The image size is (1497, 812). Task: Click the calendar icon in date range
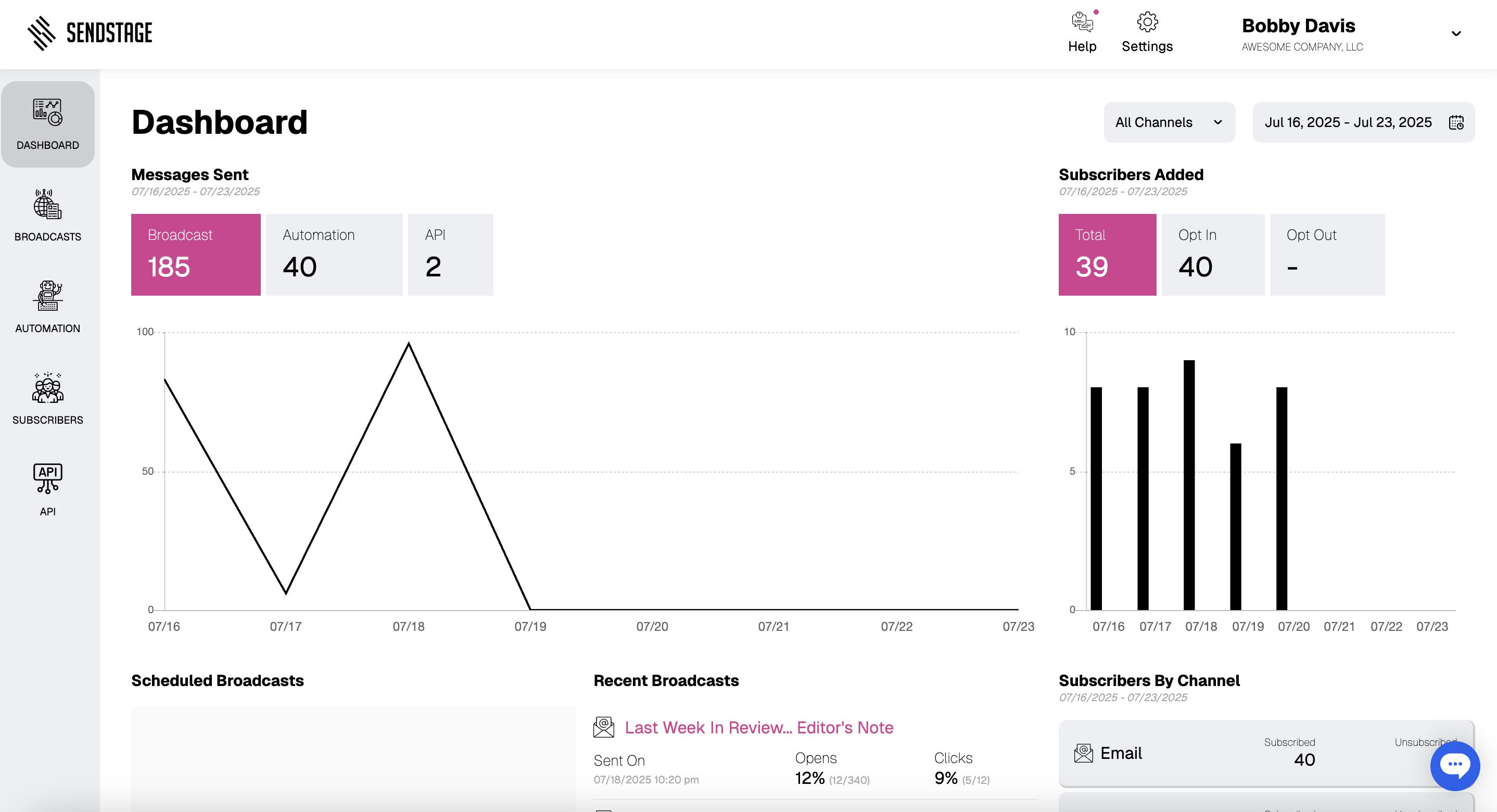(1456, 123)
